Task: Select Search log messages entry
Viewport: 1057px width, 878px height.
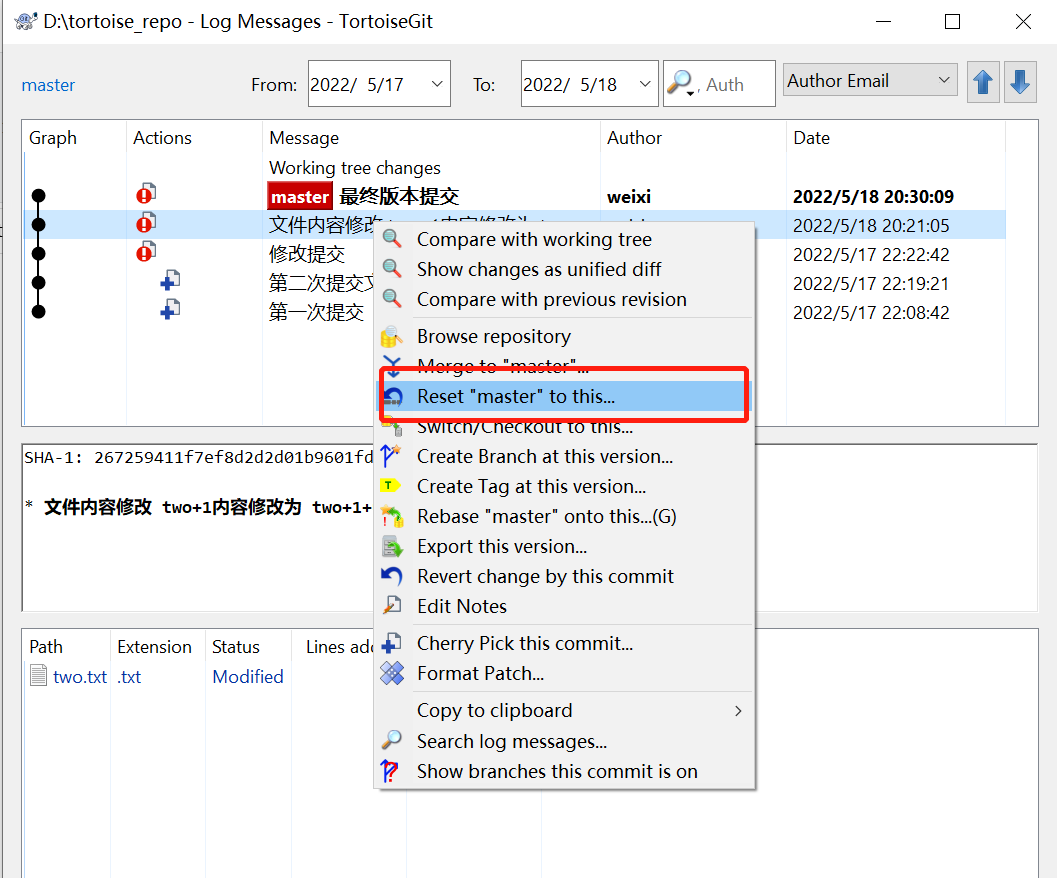Action: (564, 741)
